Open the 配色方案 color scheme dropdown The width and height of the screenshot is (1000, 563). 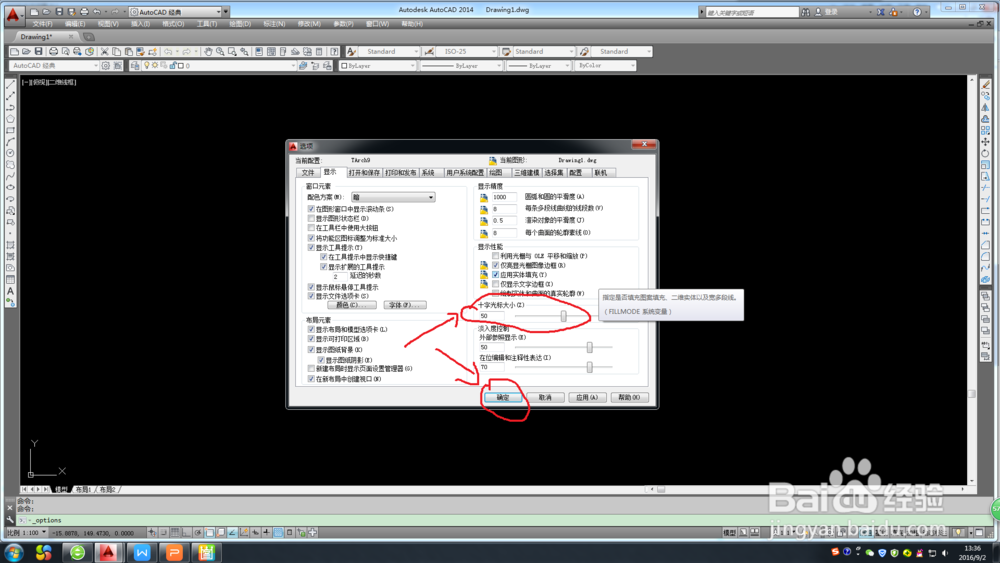tap(393, 198)
